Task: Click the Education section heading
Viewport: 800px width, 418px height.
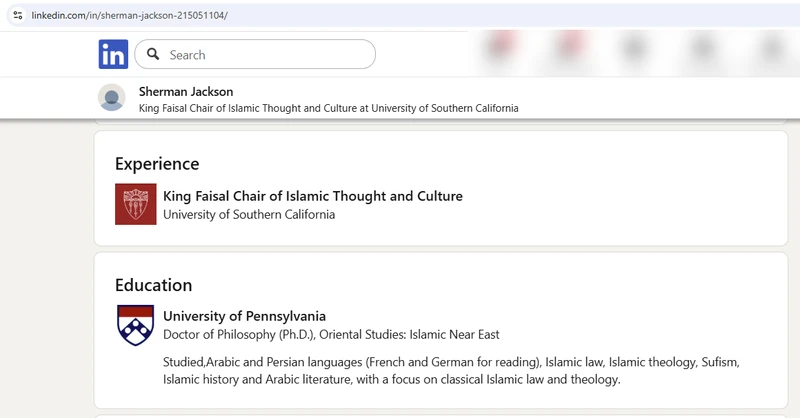Action: coord(154,285)
